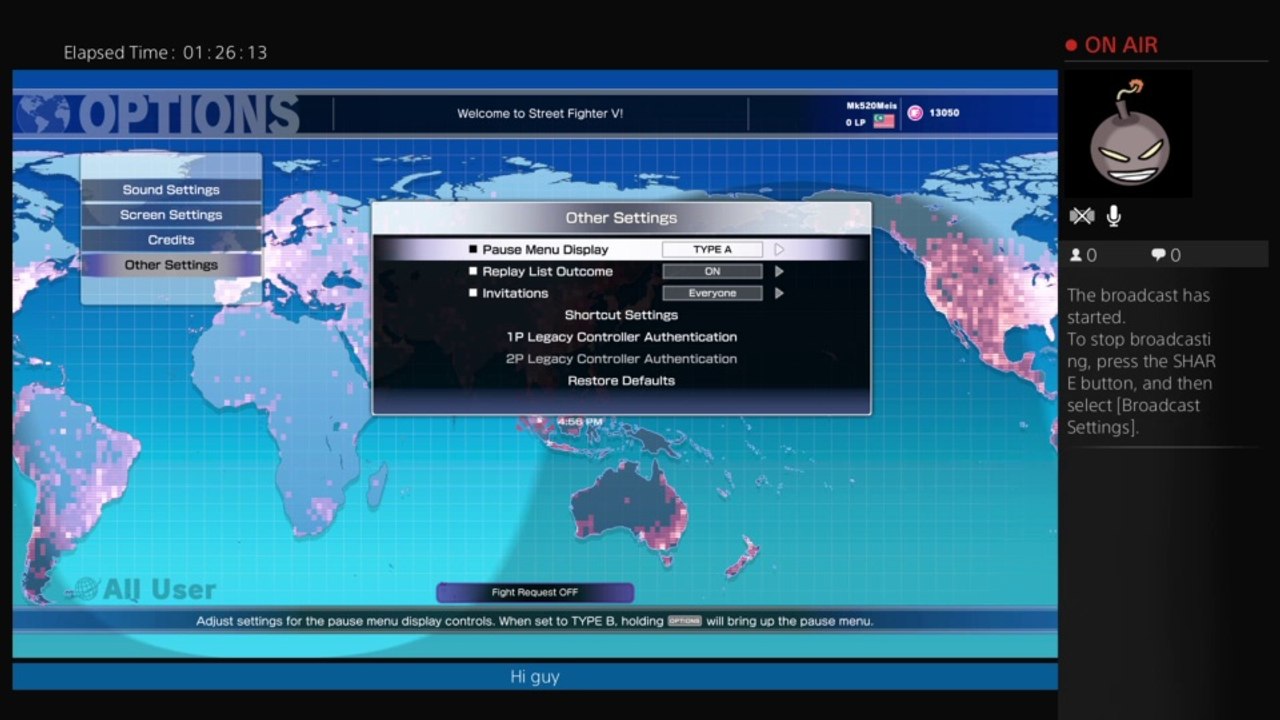Click the TYPE A value box
This screenshot has height=720, width=1280.
click(x=712, y=250)
